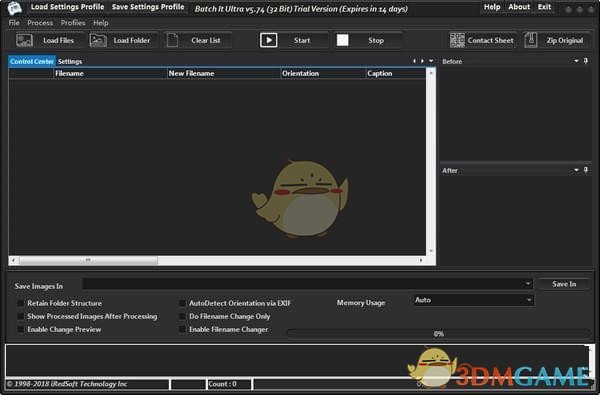Screen dimensions: 600x395
Task: Click Load Settings Profile button
Action: coord(67,7)
